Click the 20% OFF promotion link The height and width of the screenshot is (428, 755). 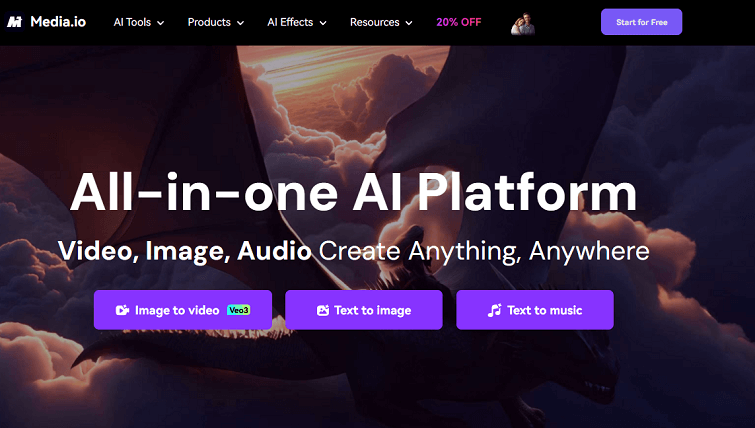[x=458, y=22]
